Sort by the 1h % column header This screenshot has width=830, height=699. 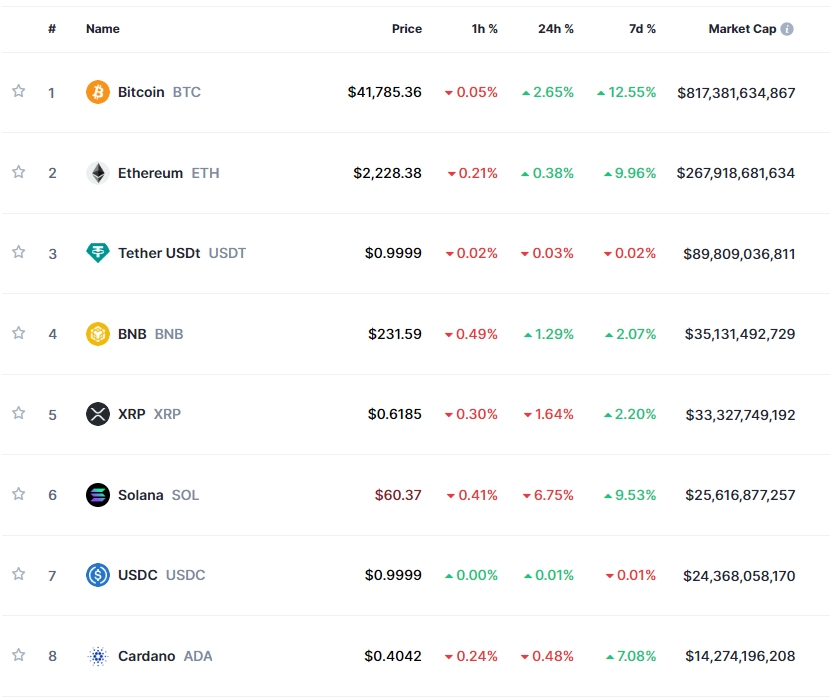(485, 29)
